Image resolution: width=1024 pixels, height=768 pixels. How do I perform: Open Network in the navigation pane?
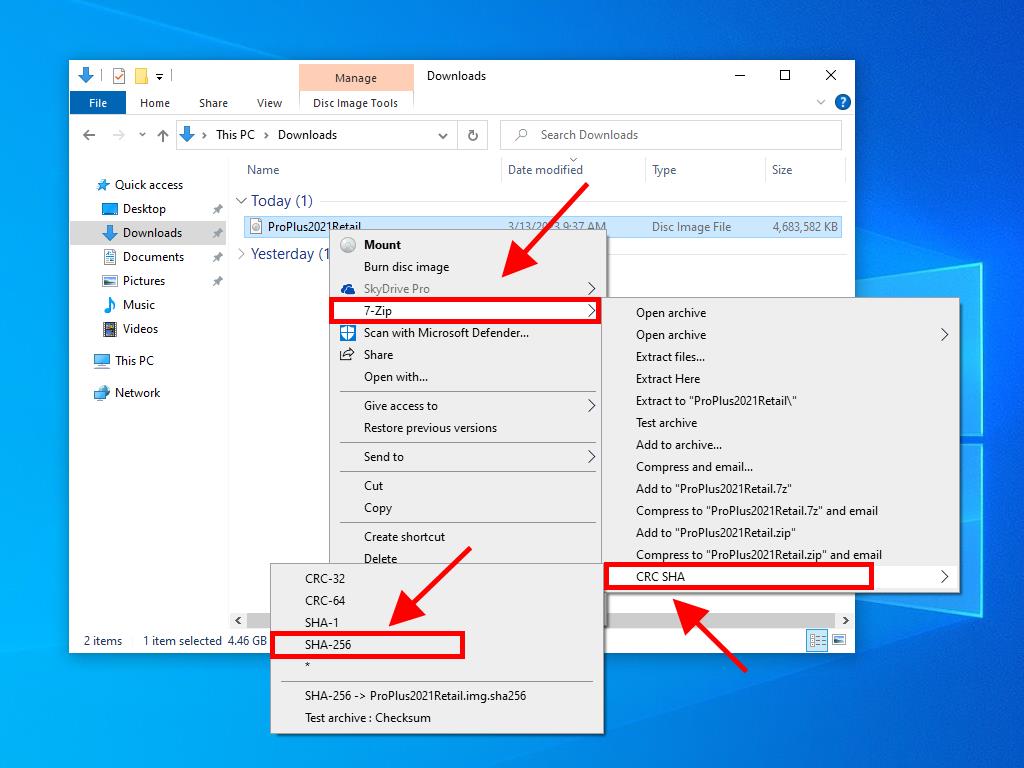click(137, 393)
